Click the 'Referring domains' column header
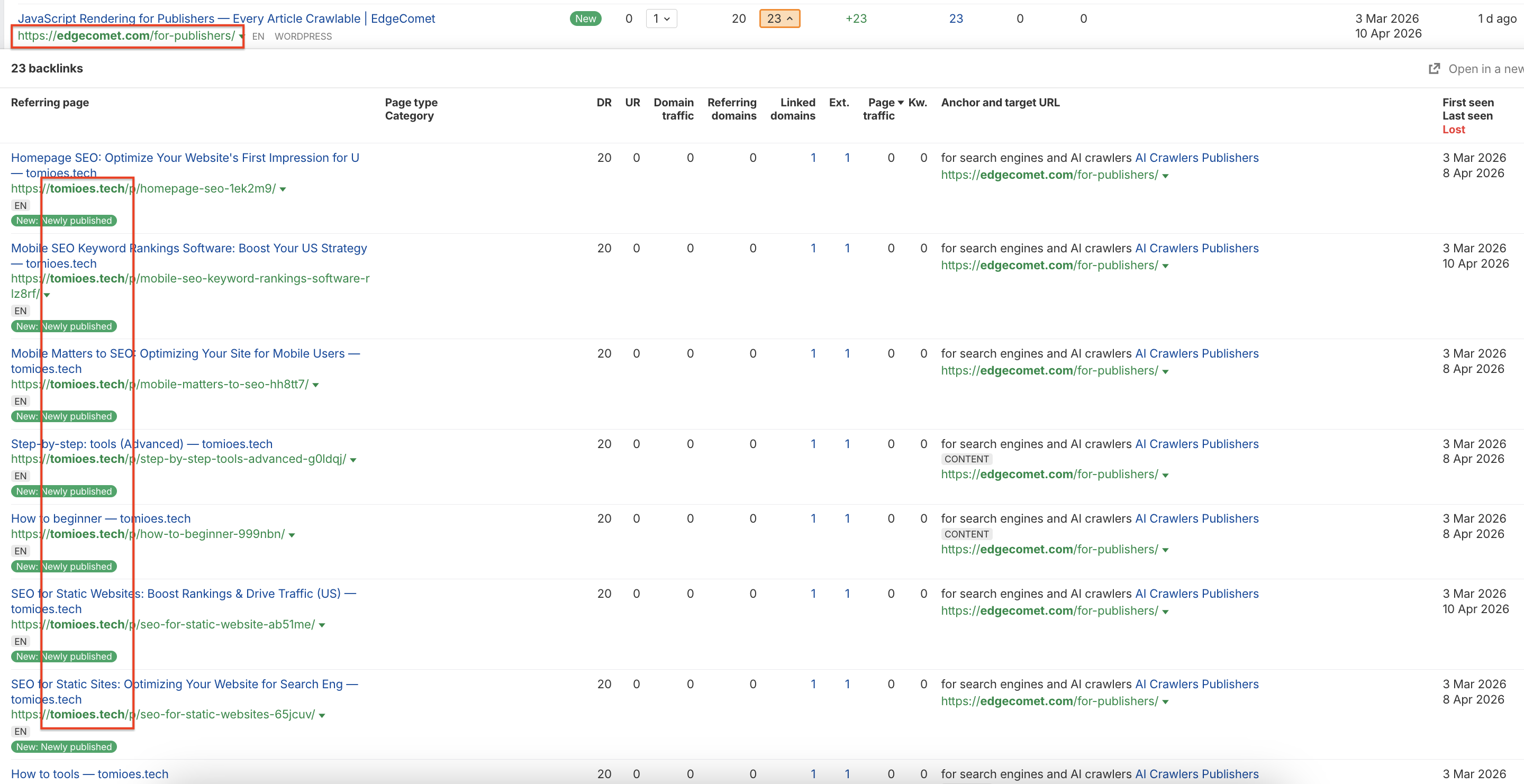This screenshot has width=1524, height=784. click(732, 109)
